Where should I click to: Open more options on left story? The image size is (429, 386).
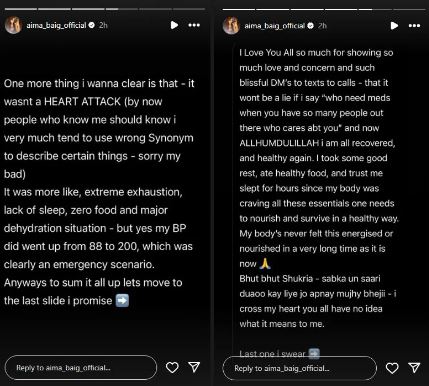tap(194, 25)
